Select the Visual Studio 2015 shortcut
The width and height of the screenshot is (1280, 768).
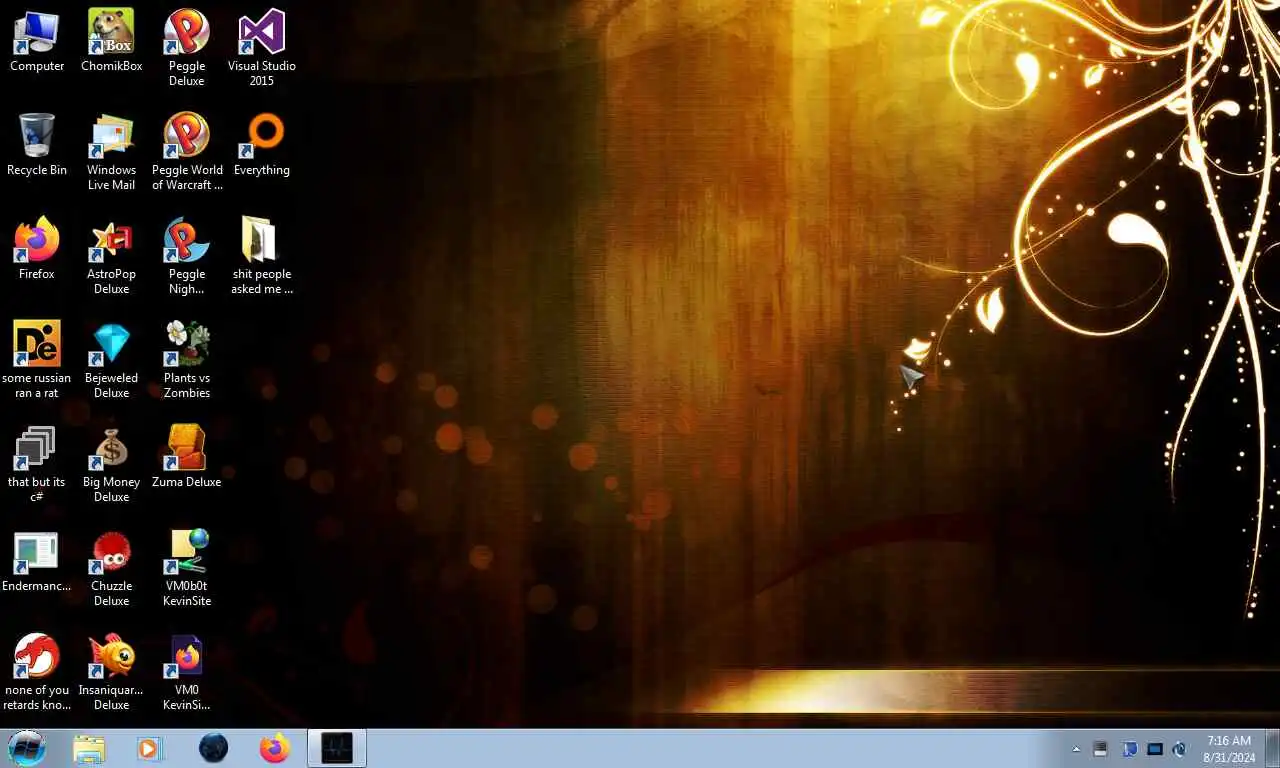tap(262, 48)
